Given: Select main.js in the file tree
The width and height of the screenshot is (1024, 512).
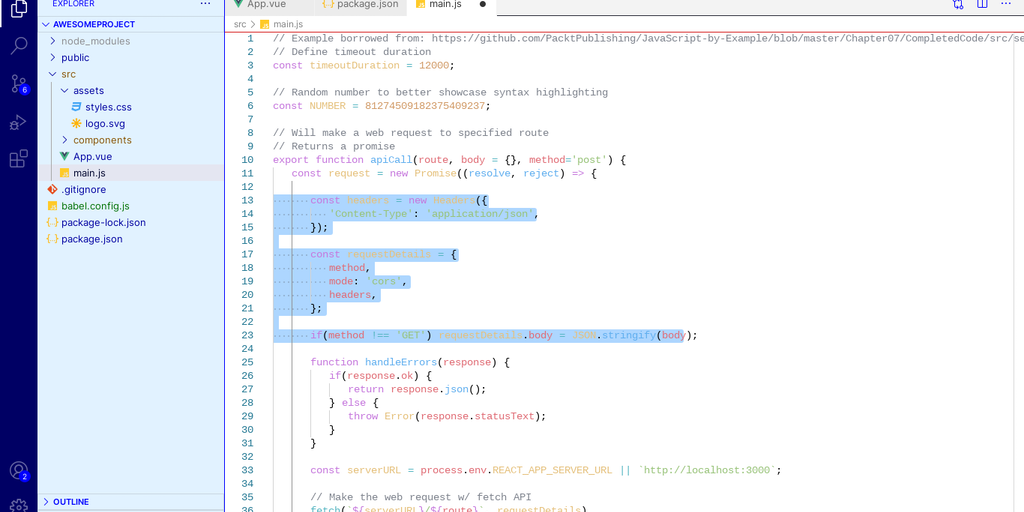Looking at the screenshot, I should coord(89,173).
